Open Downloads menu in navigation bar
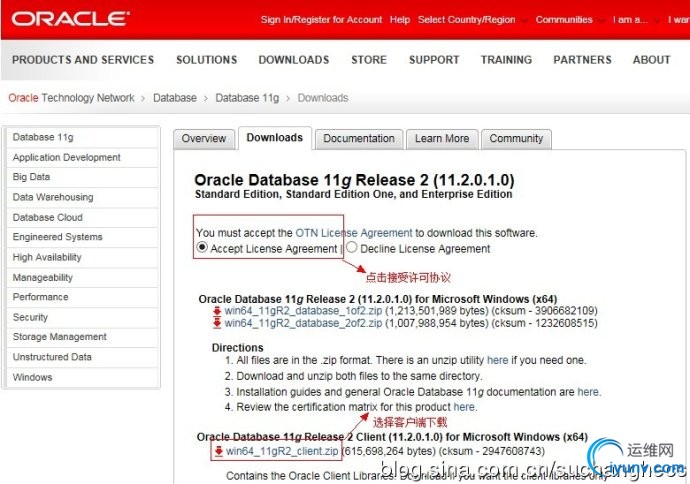Image resolution: width=690 pixels, height=484 pixels. point(294,60)
